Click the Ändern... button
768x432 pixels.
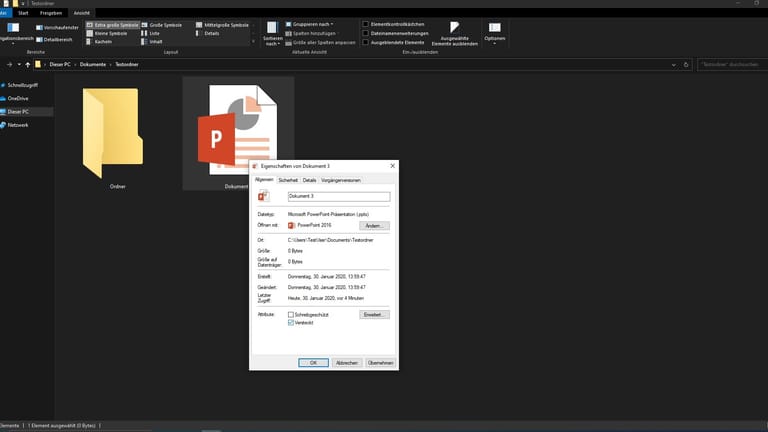coord(374,226)
